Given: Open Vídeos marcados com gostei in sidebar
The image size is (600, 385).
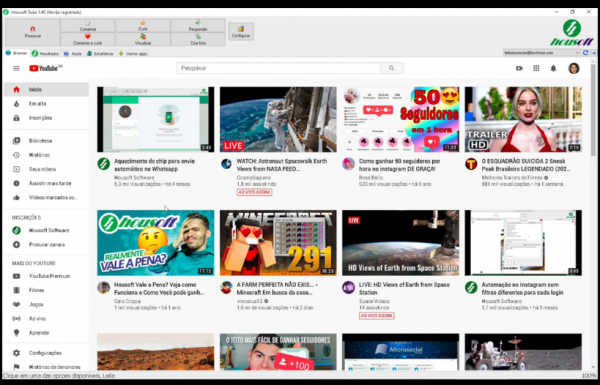Looking at the screenshot, I should click(x=46, y=197).
